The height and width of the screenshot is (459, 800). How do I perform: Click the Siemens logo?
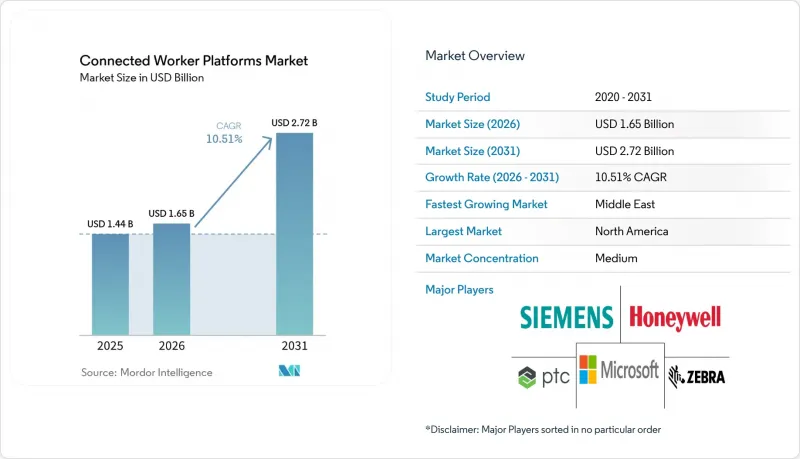[566, 317]
